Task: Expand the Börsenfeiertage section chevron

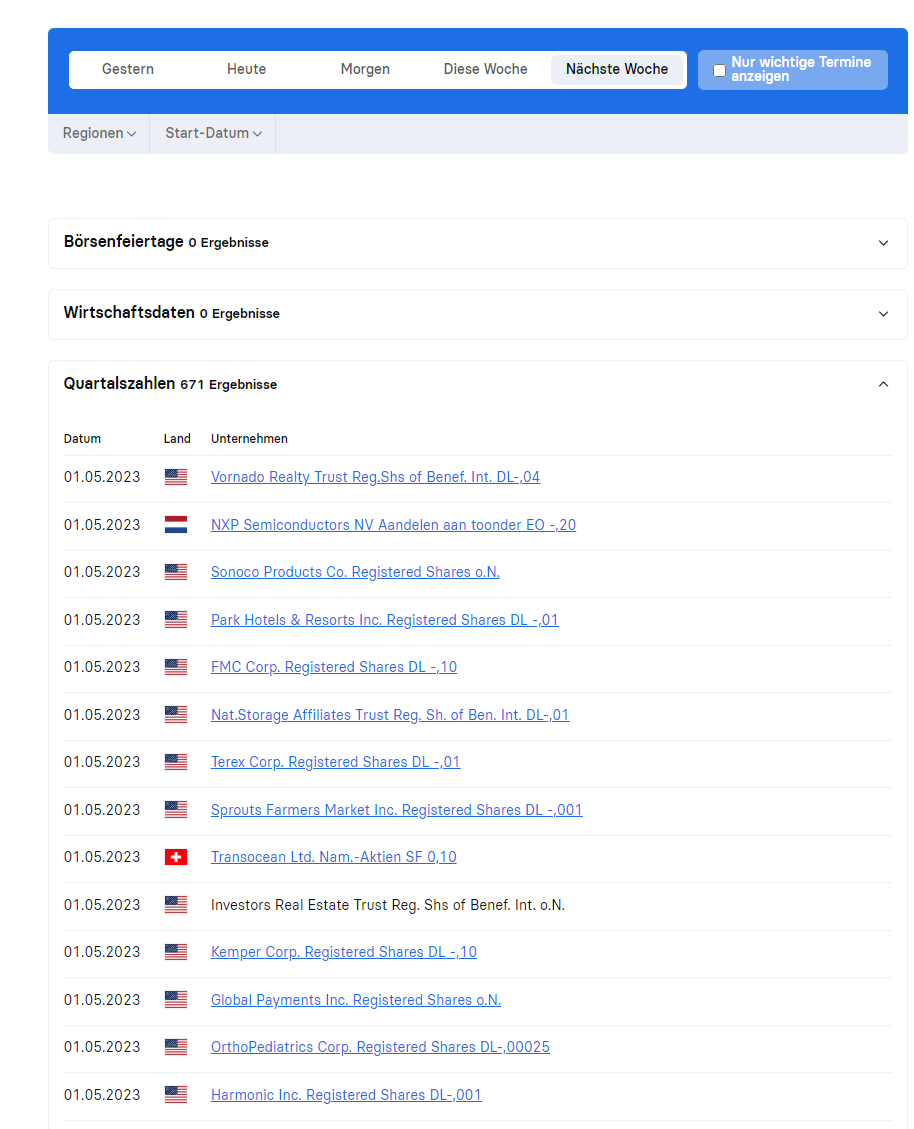Action: (x=883, y=243)
